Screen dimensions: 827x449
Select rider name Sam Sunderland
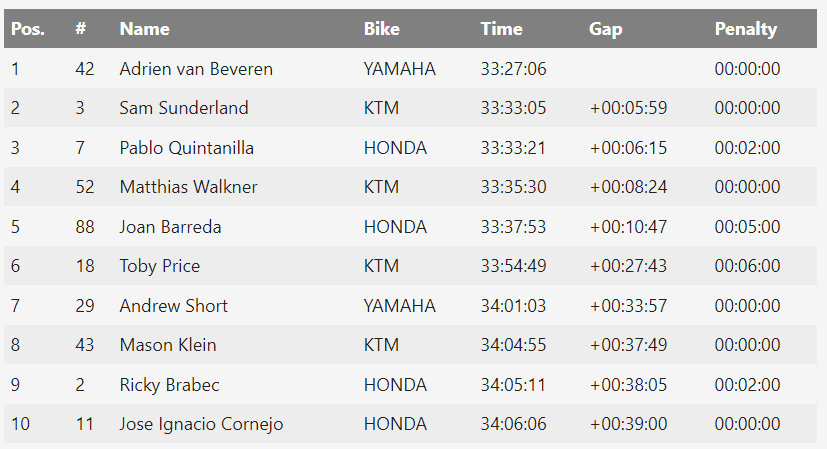(184, 108)
